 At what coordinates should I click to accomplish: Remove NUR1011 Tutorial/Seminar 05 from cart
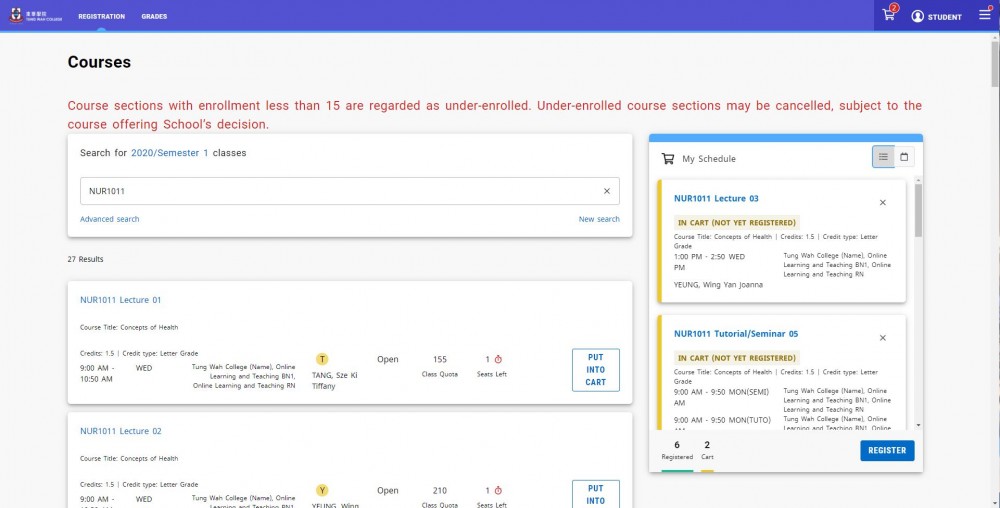(x=883, y=338)
